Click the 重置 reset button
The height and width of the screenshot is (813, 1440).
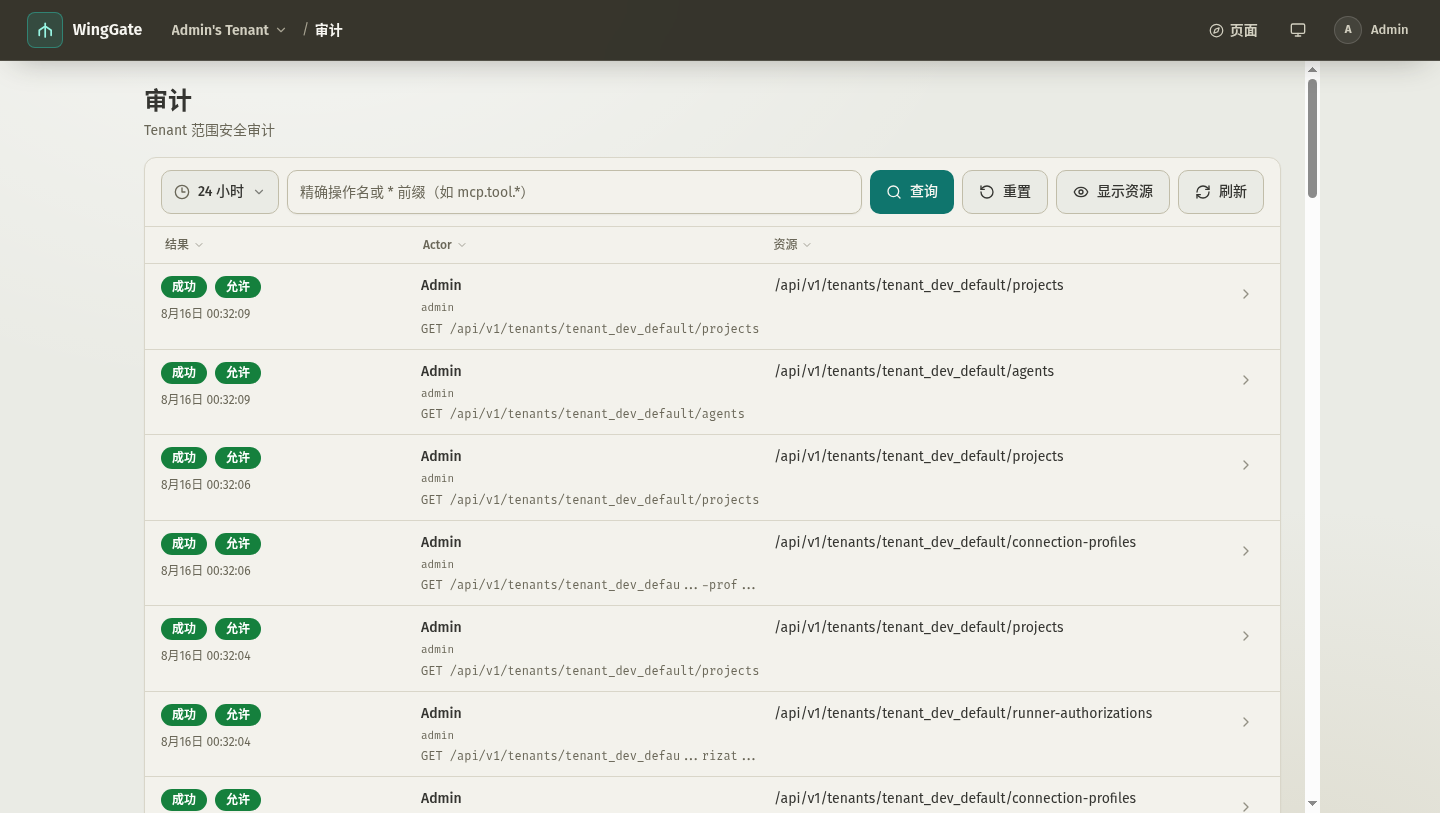[x=1005, y=192]
